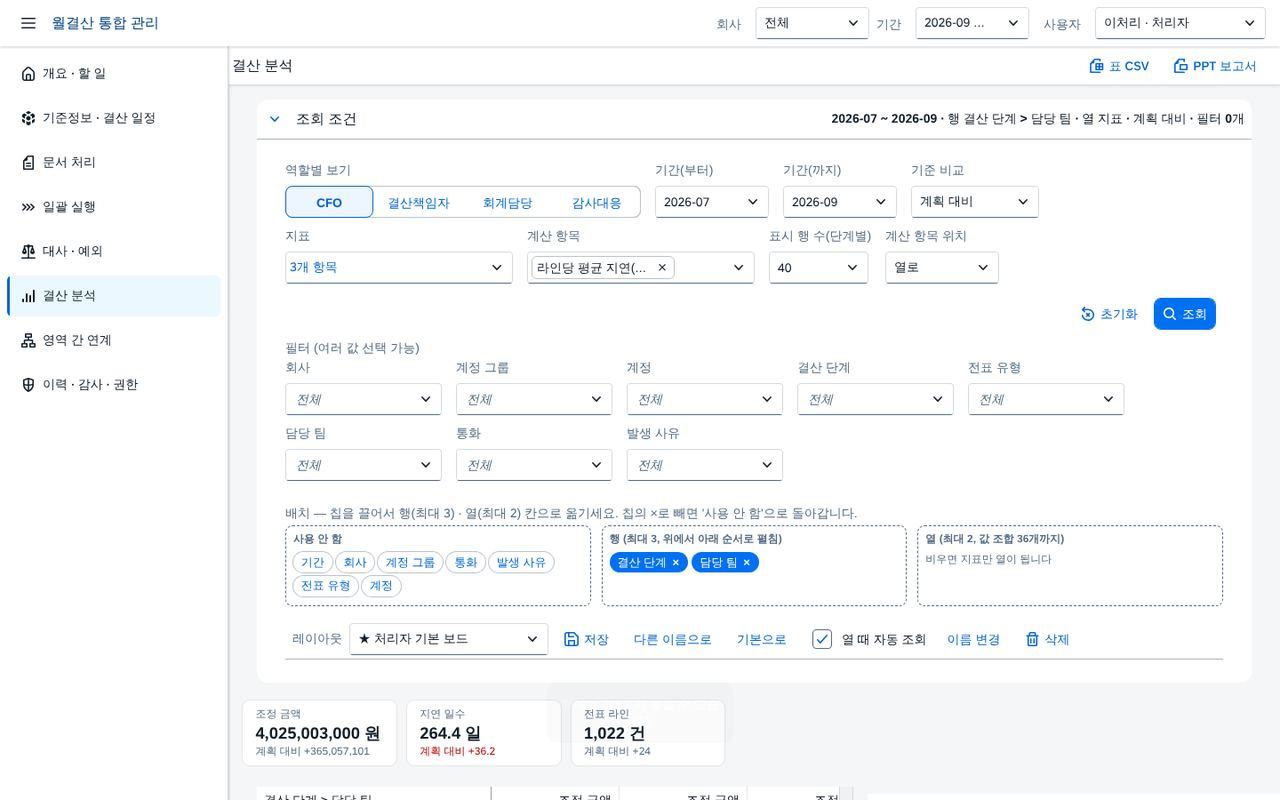Screen dimensions: 1280x800
Task: Select 결산 분석 in sidebar
Action: click(x=114, y=296)
